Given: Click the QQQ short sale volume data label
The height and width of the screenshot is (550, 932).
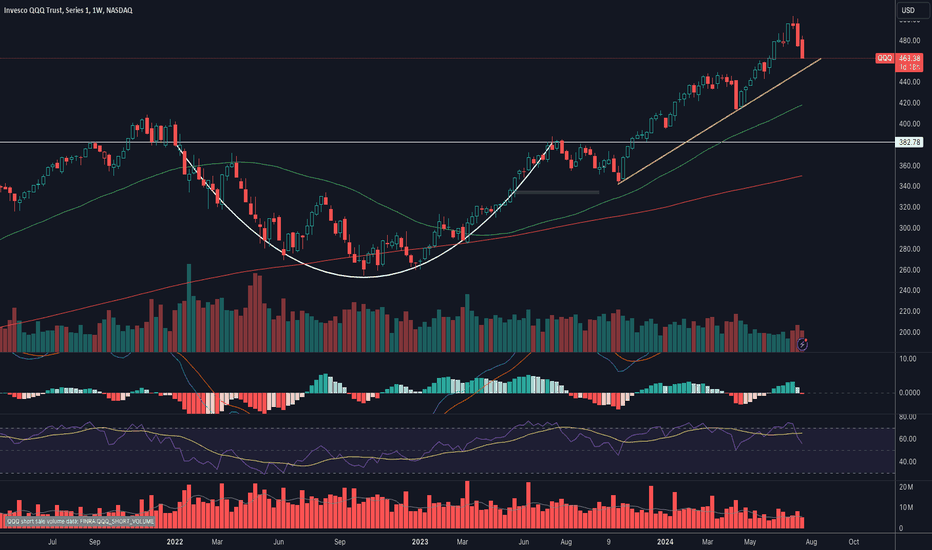Looking at the screenshot, I should coord(81,521).
